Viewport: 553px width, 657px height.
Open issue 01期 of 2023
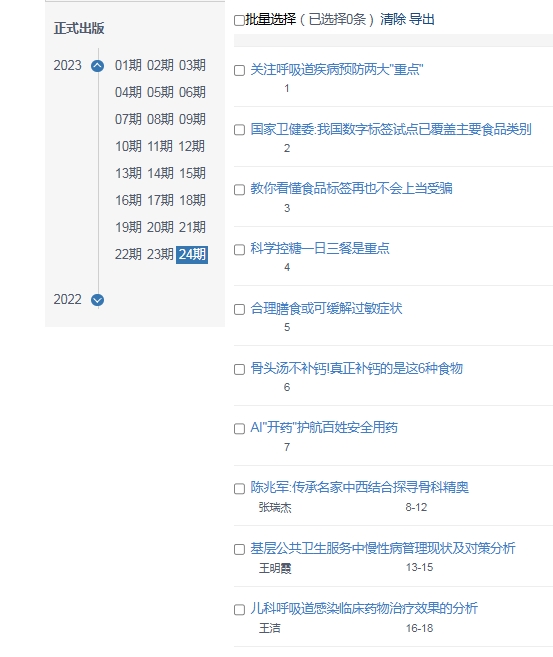coord(128,65)
